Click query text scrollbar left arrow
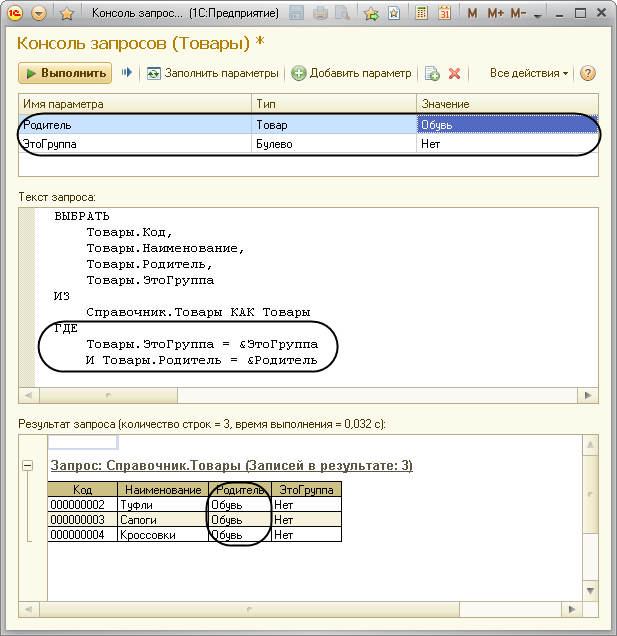 pyautogui.click(x=28, y=395)
